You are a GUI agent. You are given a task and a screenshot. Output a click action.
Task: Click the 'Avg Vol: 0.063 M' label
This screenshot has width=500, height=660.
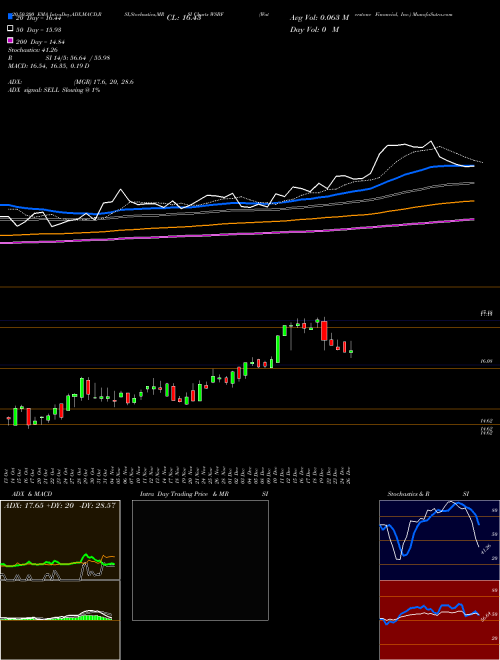319,18
